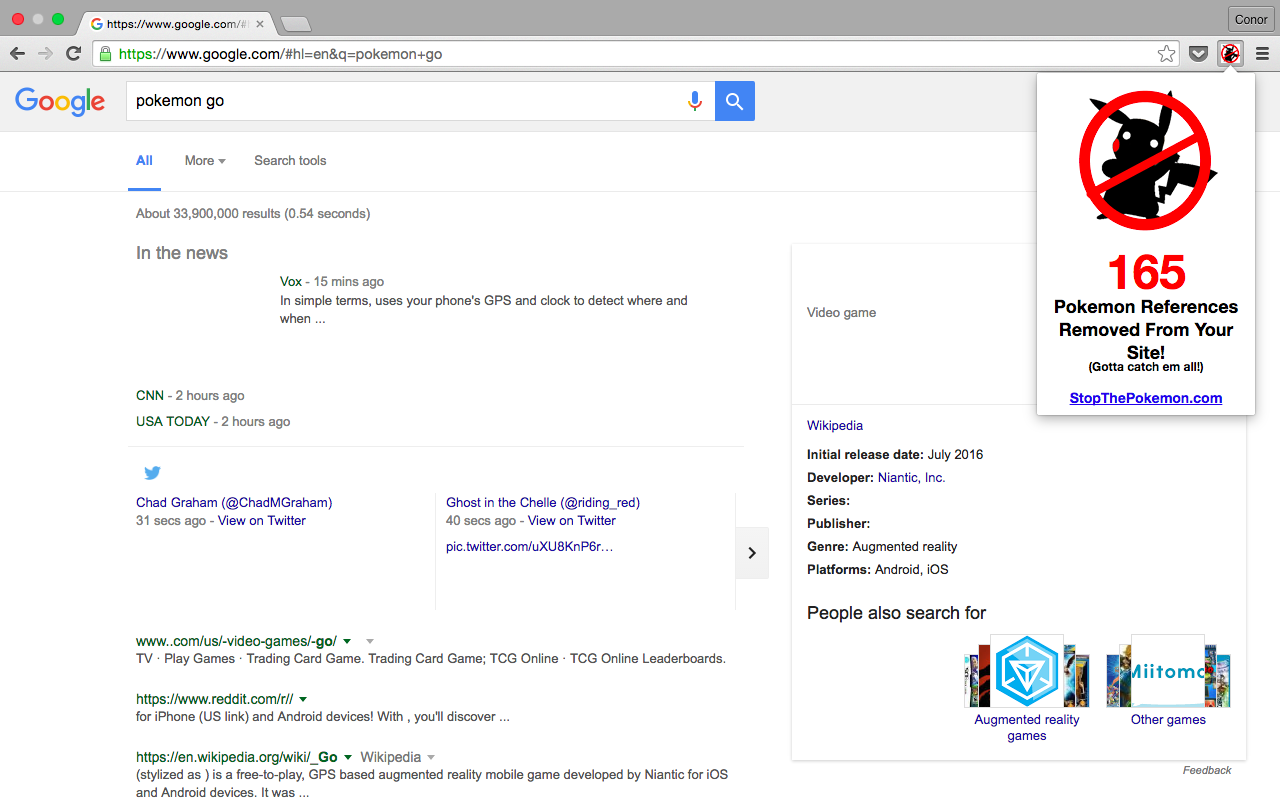1280x800 pixels.
Task: Click the Google logo
Action: 60,101
